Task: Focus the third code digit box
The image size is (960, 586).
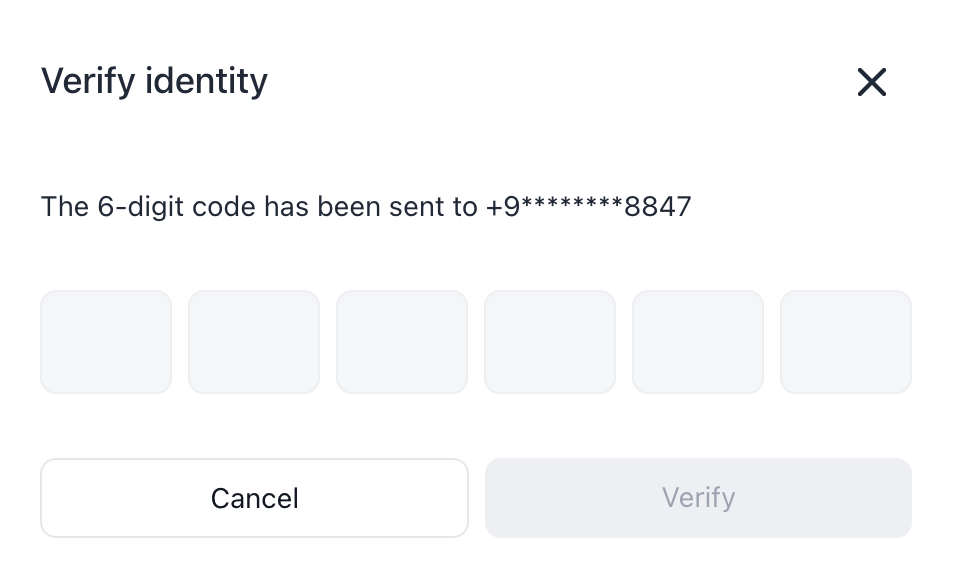Action: [x=402, y=342]
